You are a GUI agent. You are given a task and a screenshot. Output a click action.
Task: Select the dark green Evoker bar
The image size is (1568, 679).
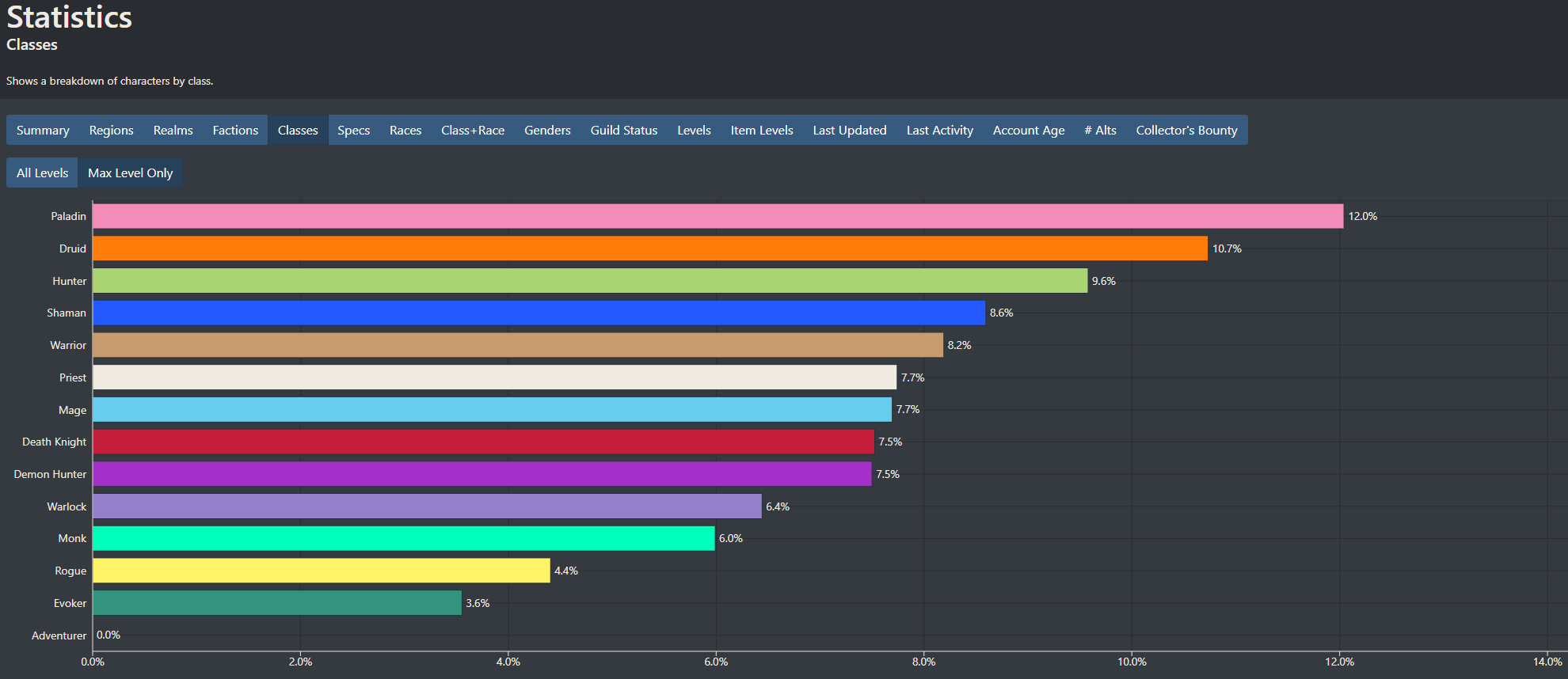276,603
